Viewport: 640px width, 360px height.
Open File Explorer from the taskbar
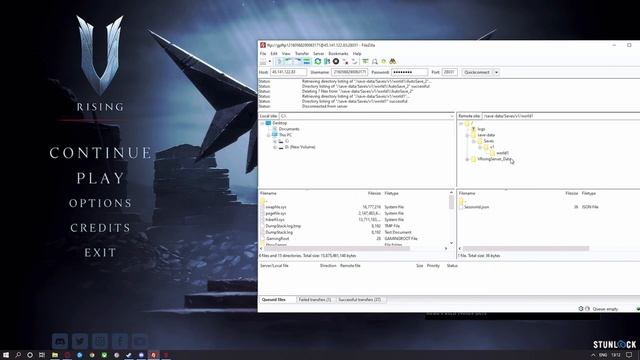[55, 355]
